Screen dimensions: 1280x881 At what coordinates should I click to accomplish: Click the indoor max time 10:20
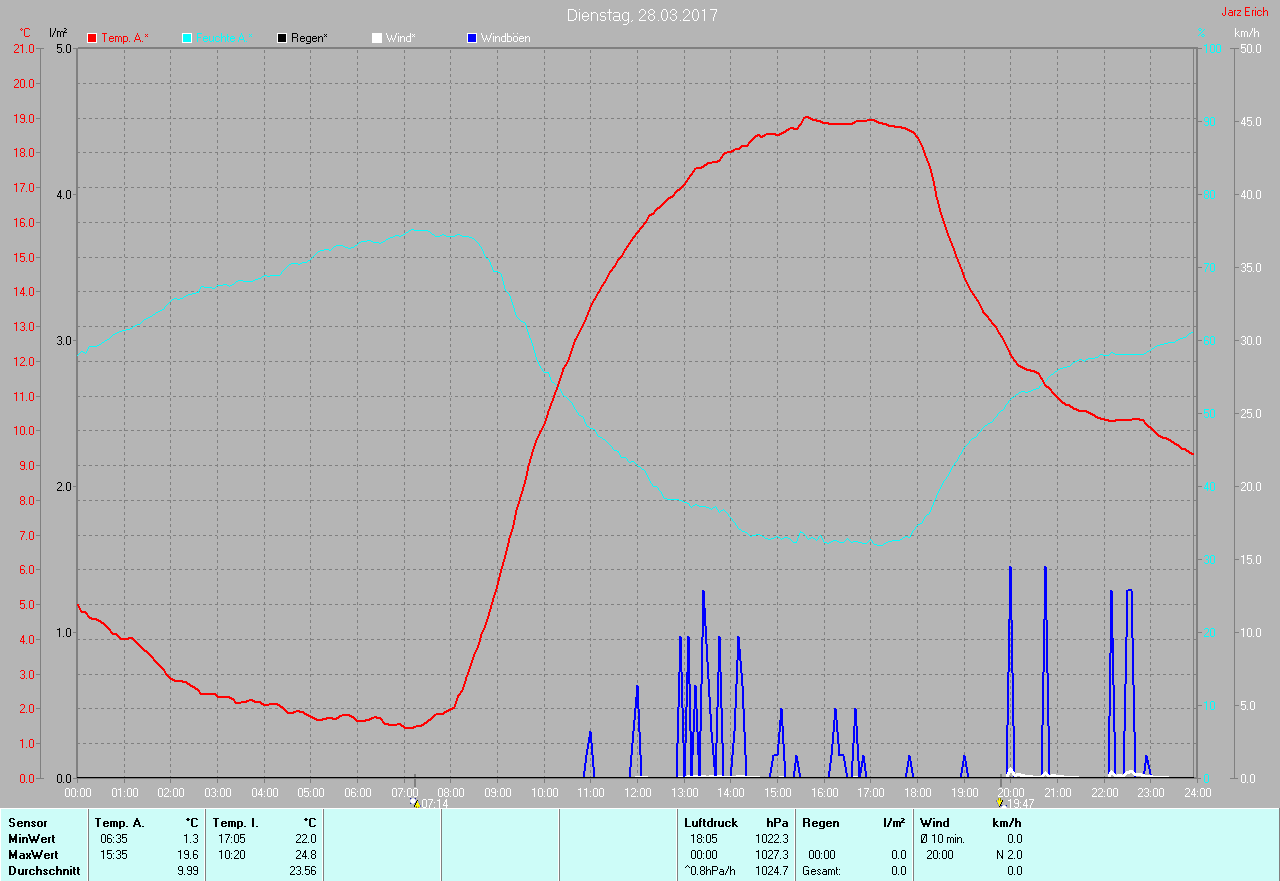tap(232, 855)
